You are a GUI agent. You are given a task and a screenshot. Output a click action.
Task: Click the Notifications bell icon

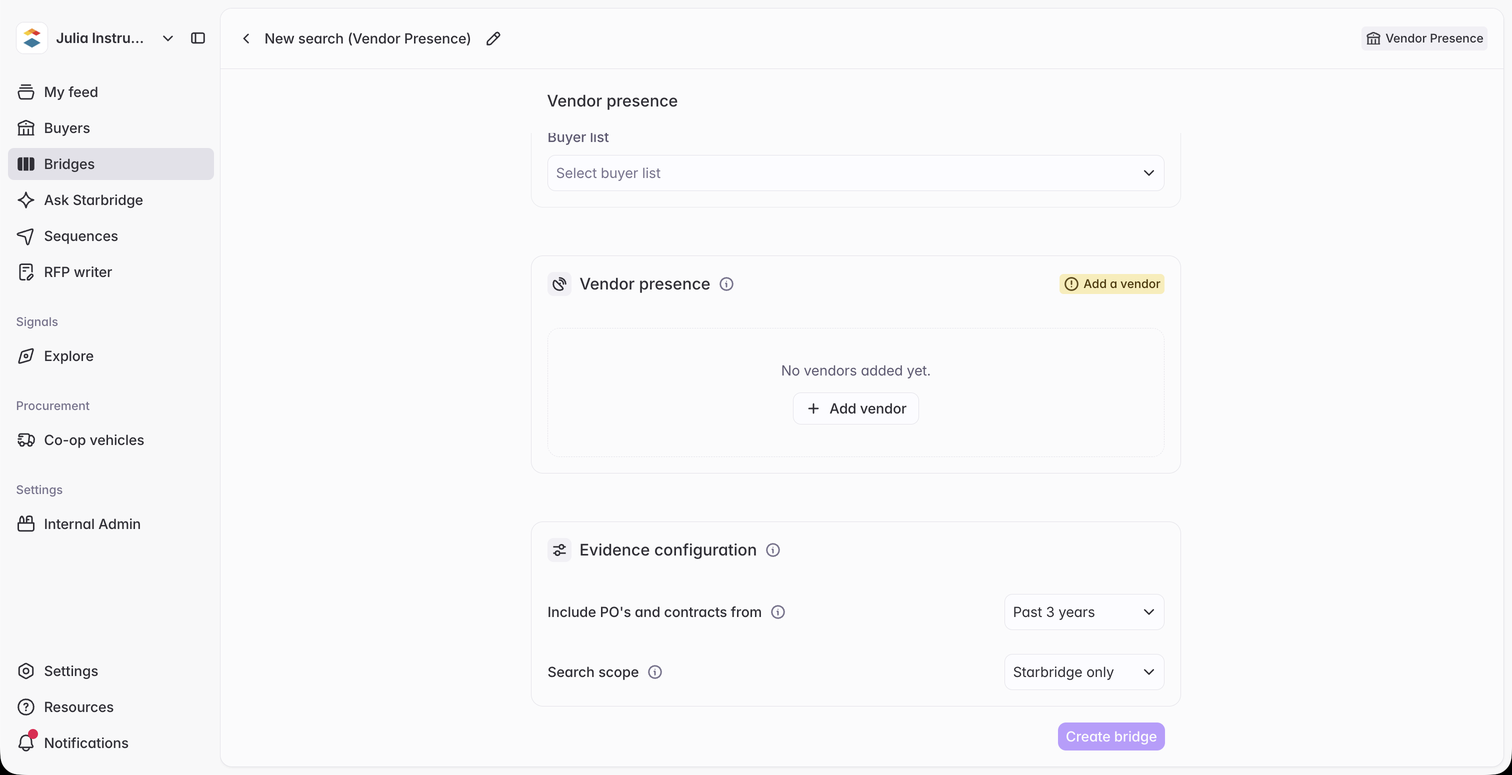coord(27,742)
